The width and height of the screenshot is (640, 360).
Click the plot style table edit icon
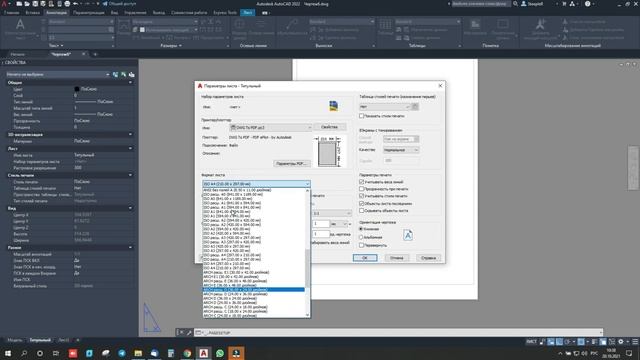415,107
